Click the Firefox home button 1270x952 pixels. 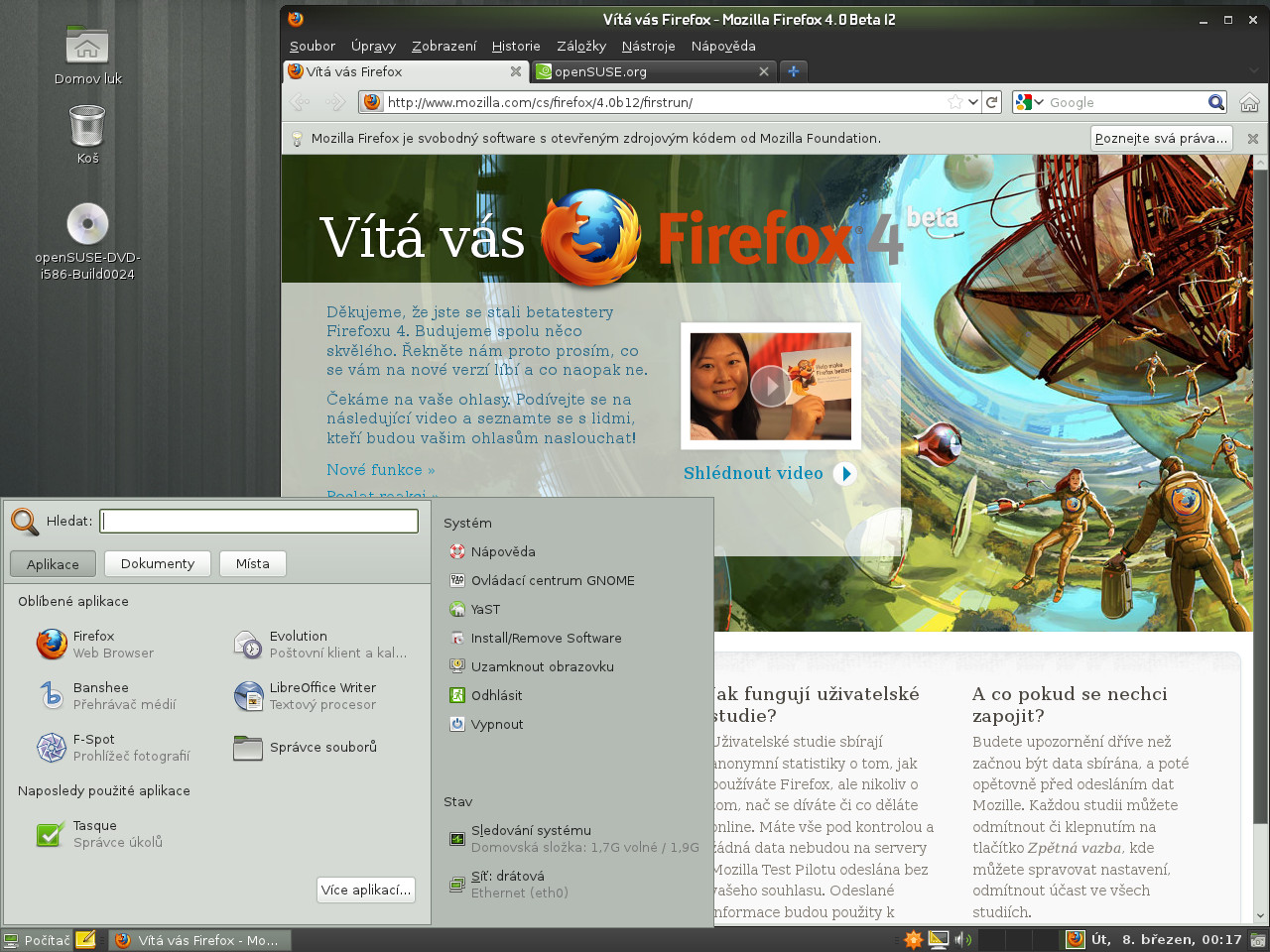click(1249, 102)
